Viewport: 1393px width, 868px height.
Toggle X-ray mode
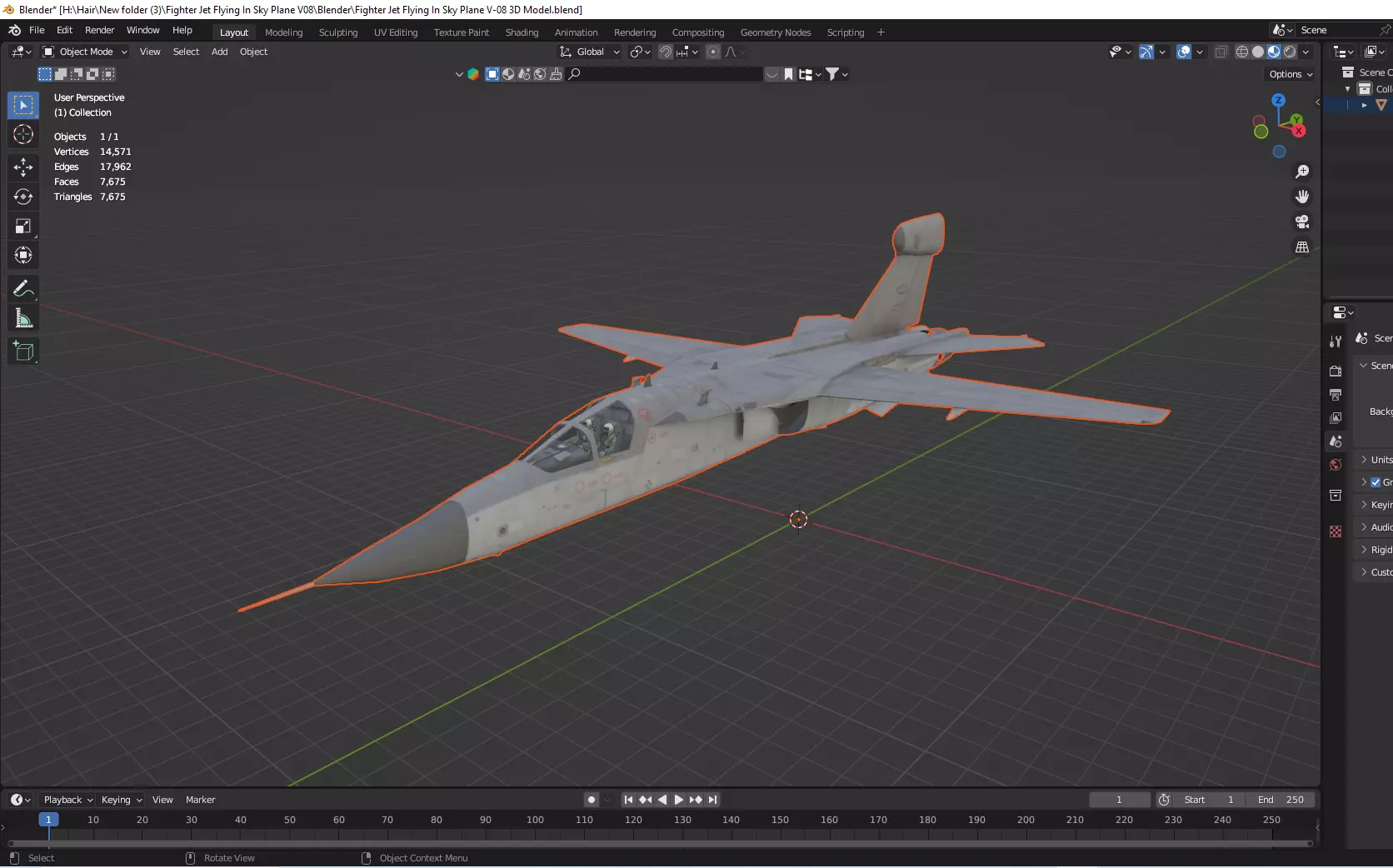point(1221,52)
